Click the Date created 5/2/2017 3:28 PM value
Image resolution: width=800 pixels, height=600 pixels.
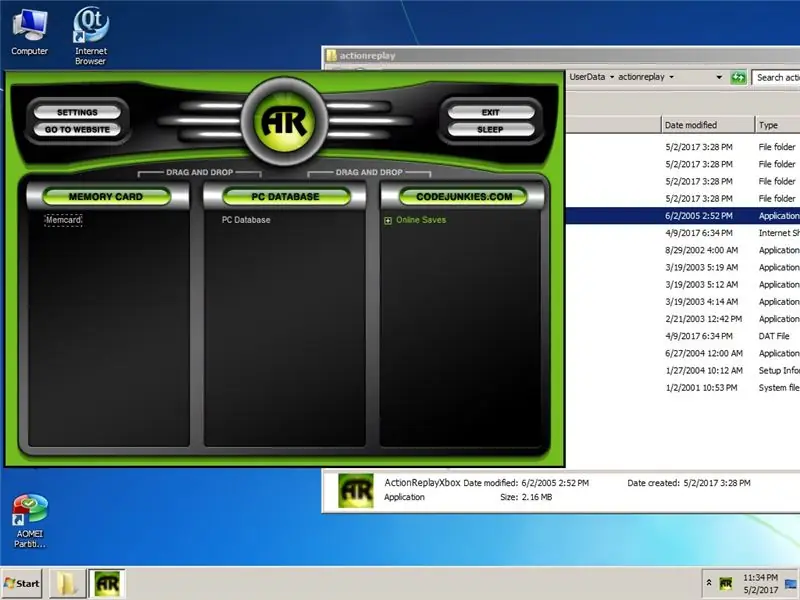pyautogui.click(x=717, y=483)
